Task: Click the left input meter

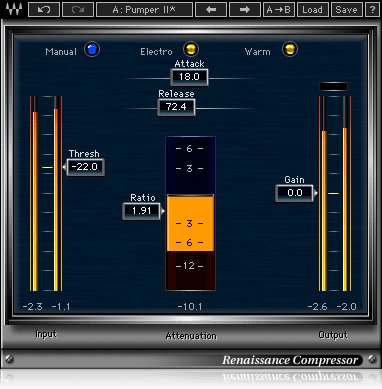Action: (35, 194)
